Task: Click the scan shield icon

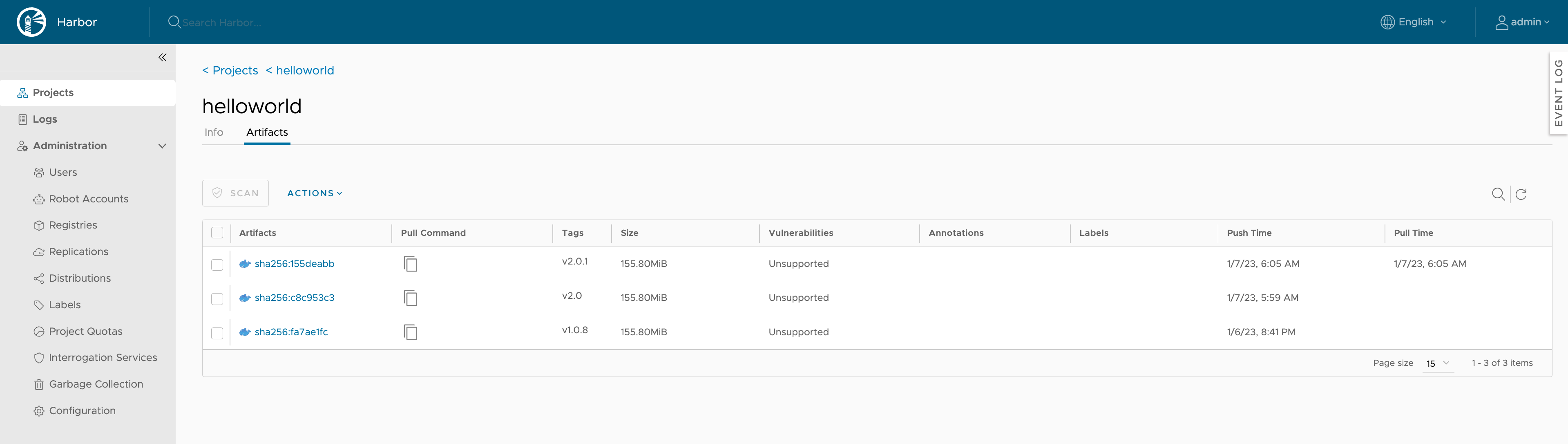Action: click(217, 192)
